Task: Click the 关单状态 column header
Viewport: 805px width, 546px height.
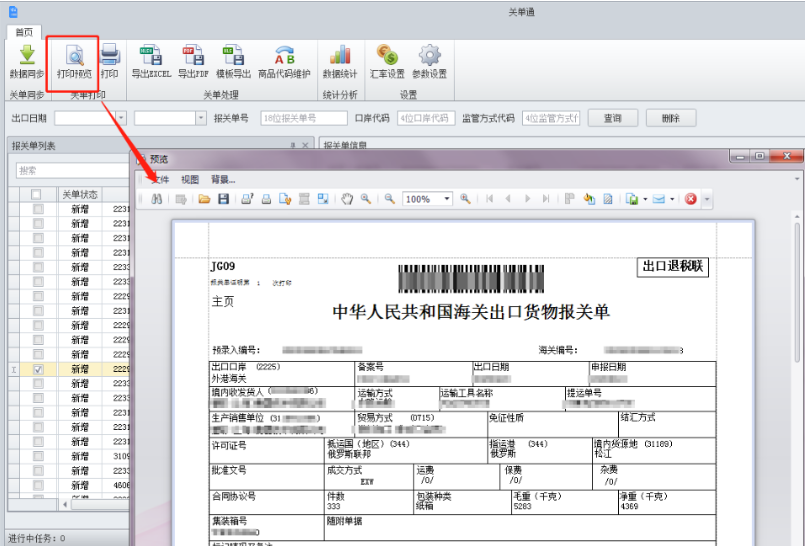Action: (x=80, y=194)
